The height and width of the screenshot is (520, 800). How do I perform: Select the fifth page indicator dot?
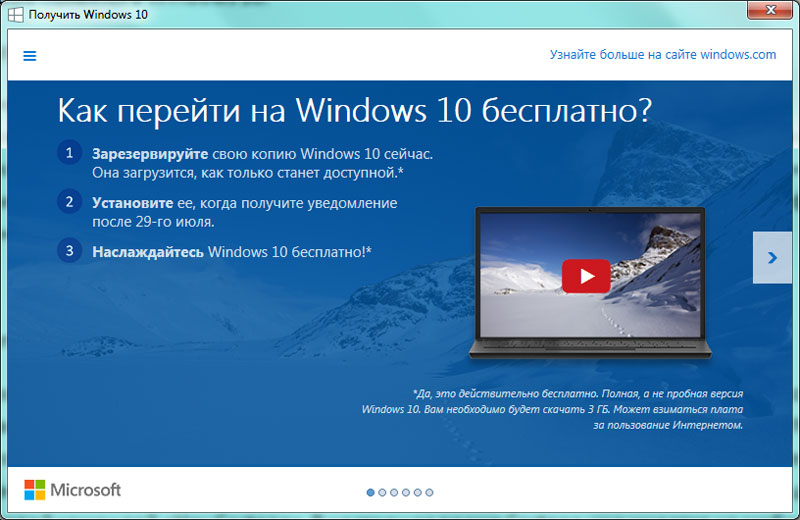417,492
